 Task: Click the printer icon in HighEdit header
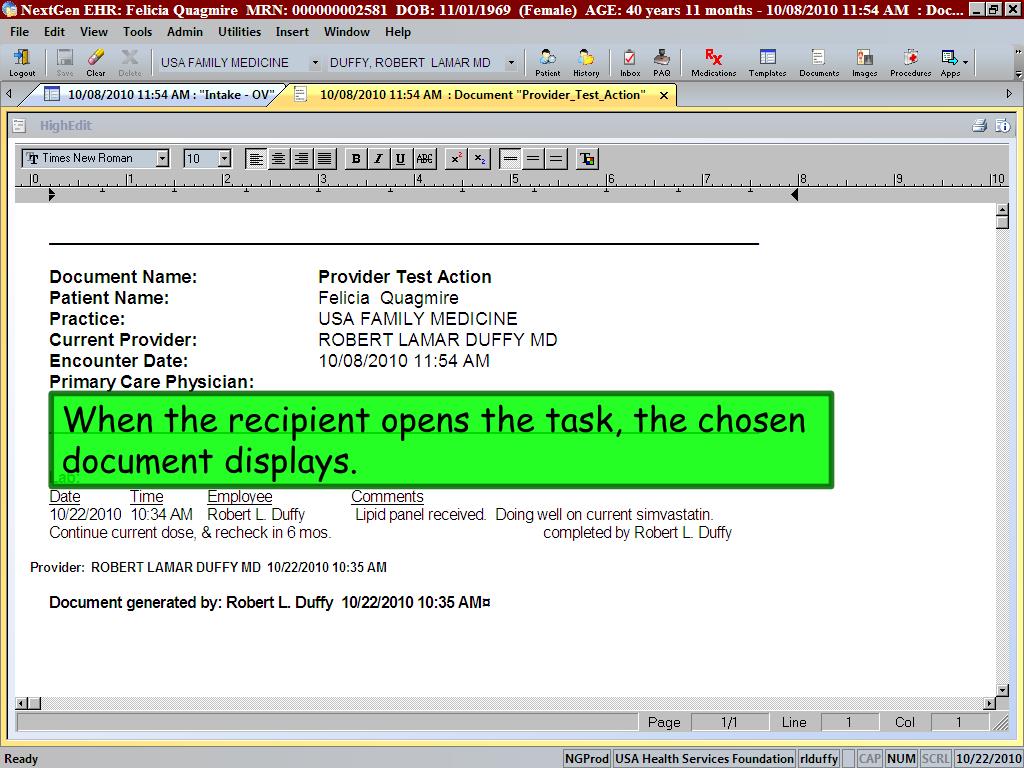(979, 125)
